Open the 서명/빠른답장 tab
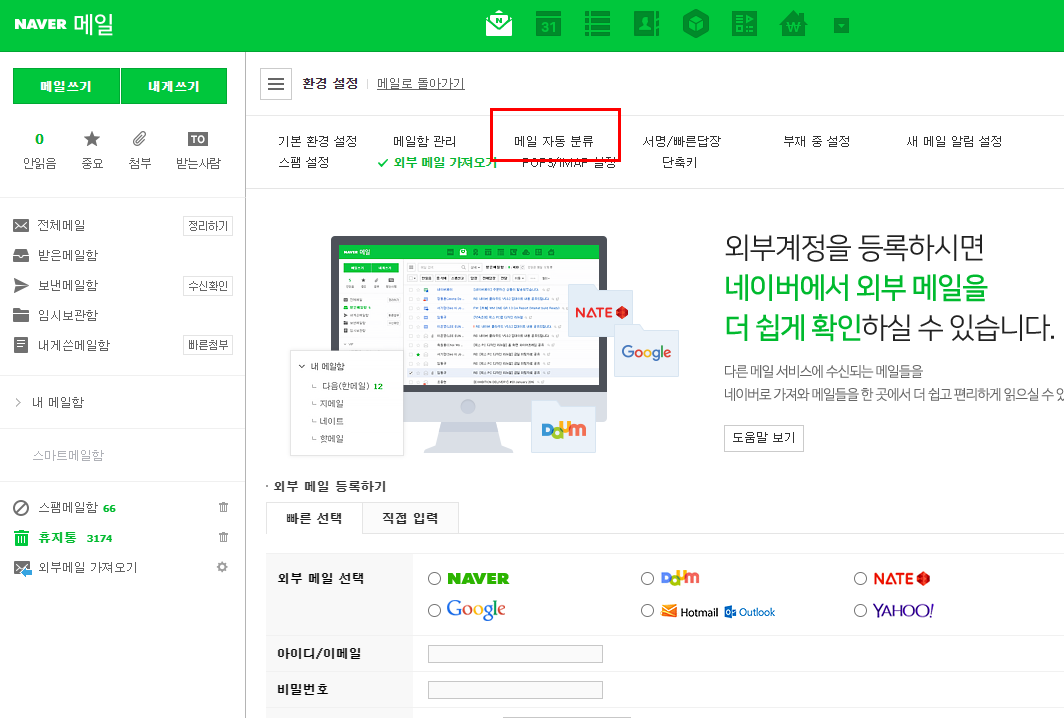This screenshot has width=1064, height=718. pyautogui.click(x=681, y=141)
